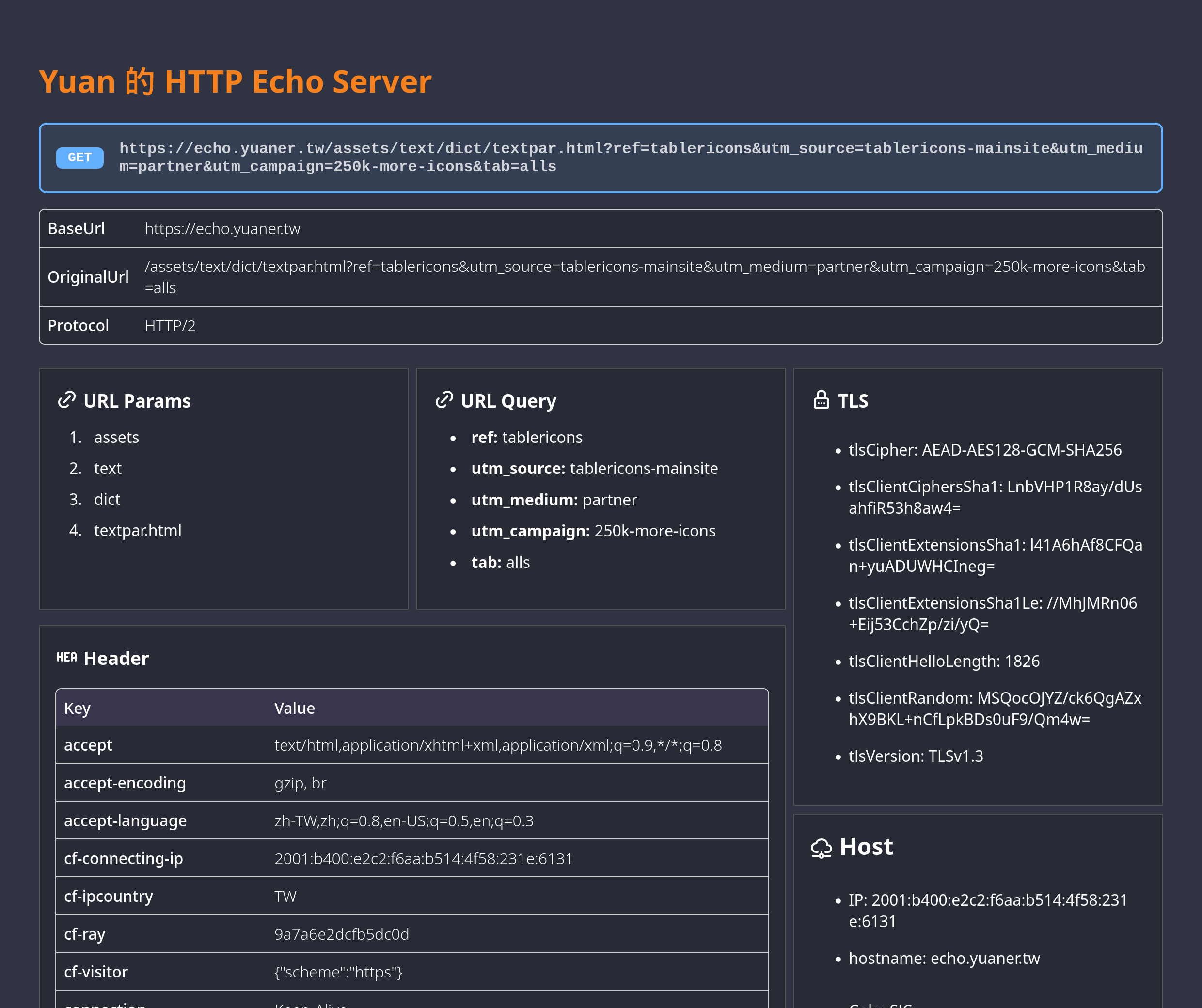Click the BaseUrl value https://echo.yuaner.tw

(222, 228)
